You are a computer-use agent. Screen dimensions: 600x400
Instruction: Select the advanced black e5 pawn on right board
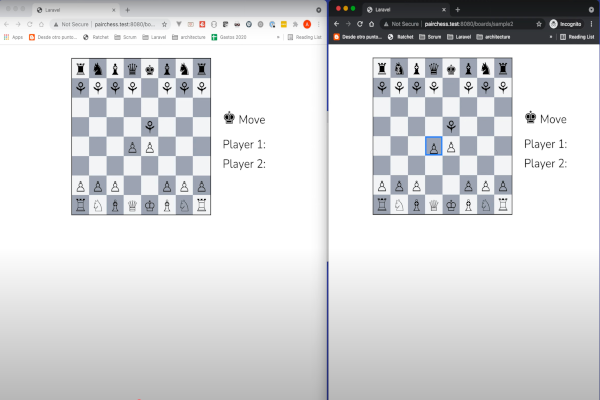click(451, 126)
